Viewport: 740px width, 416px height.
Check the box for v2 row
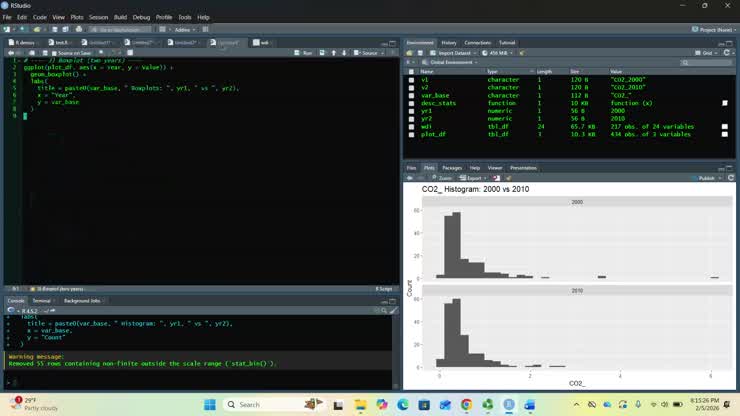411,87
